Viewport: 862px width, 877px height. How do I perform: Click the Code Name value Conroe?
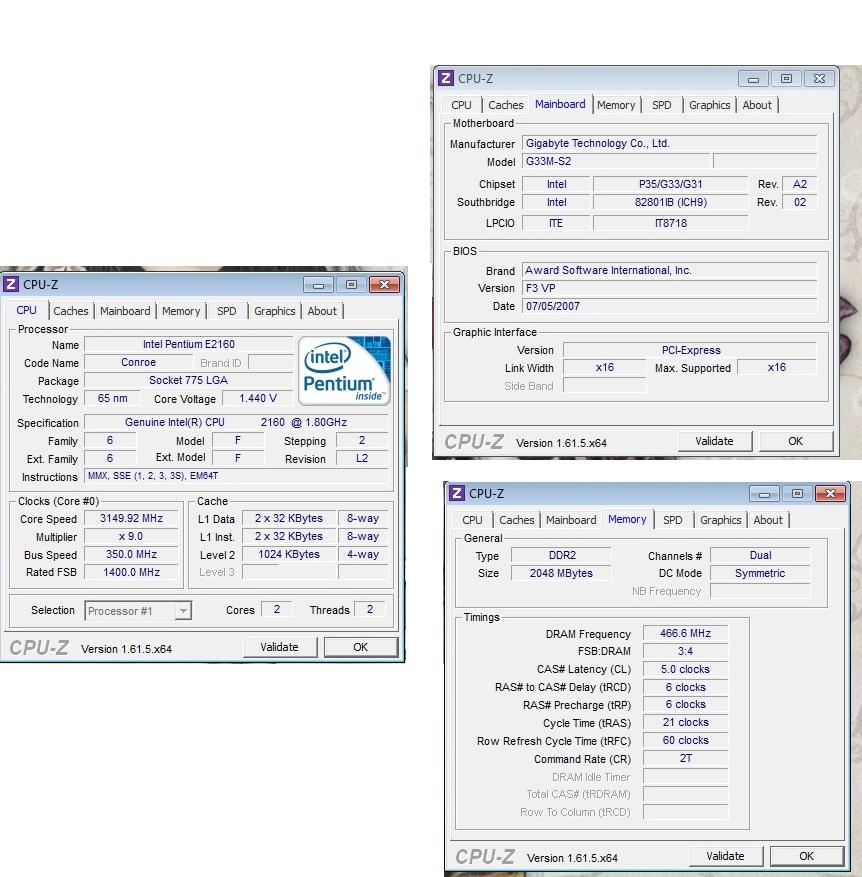point(138,362)
